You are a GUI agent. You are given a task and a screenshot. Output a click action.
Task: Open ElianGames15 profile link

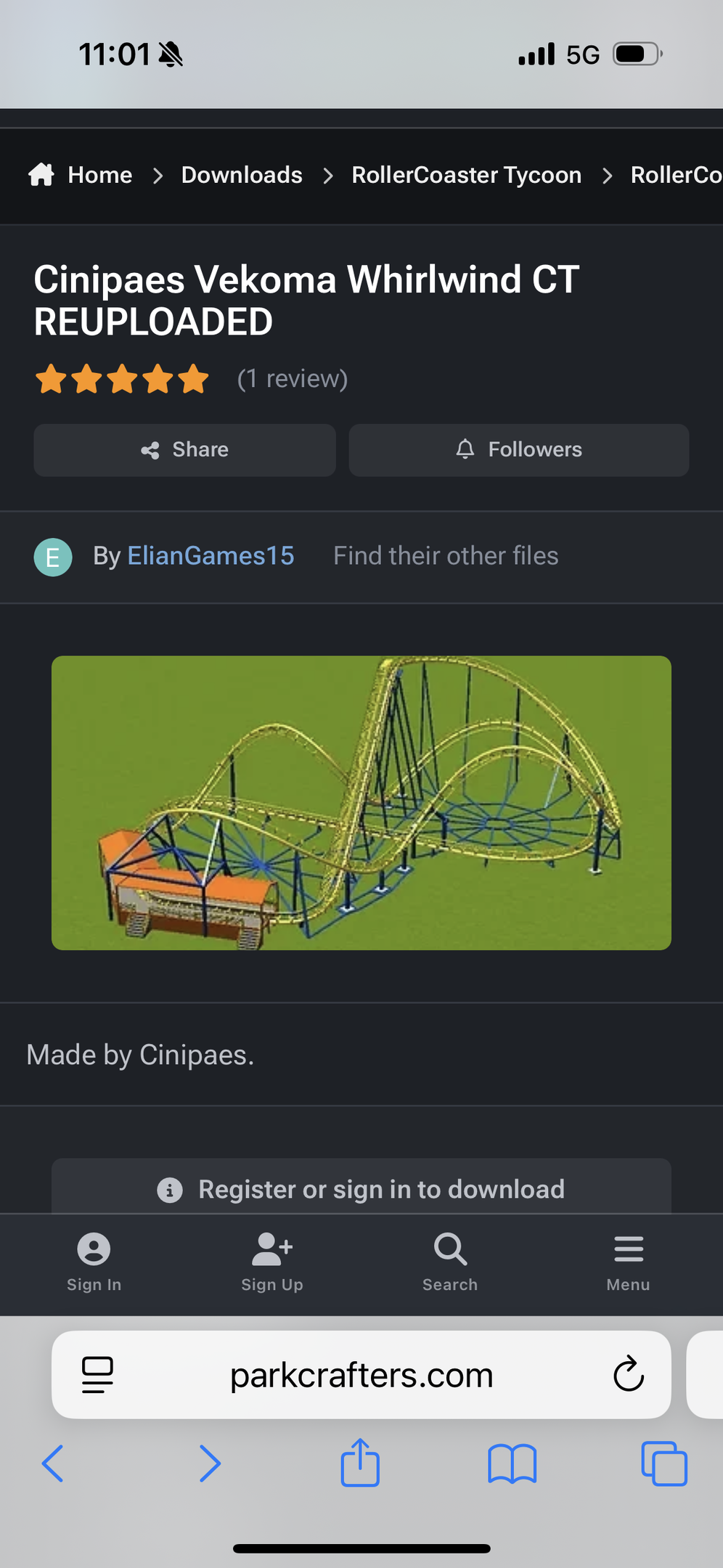[211, 556]
